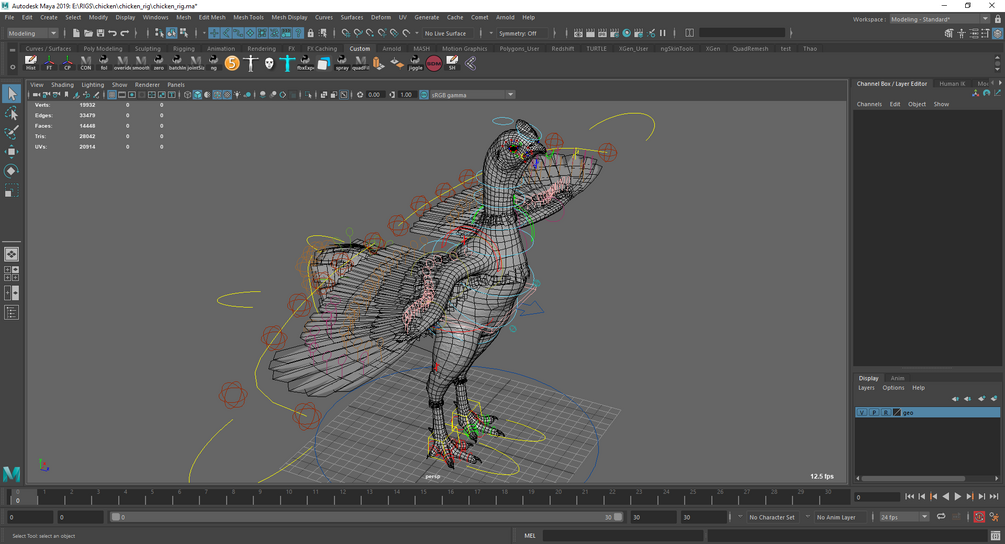Click the lock selection padlock icon

[311, 33]
